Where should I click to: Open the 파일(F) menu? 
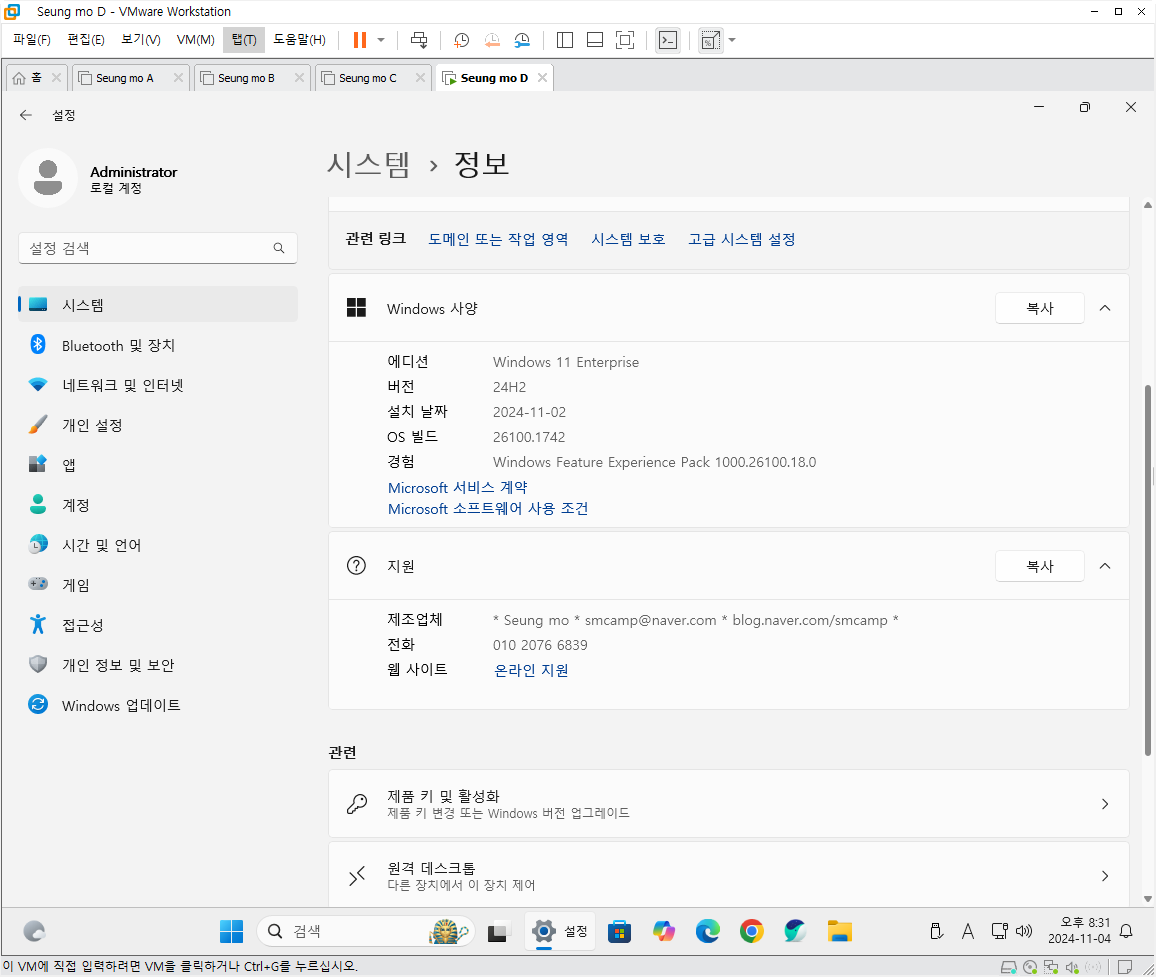coord(32,40)
